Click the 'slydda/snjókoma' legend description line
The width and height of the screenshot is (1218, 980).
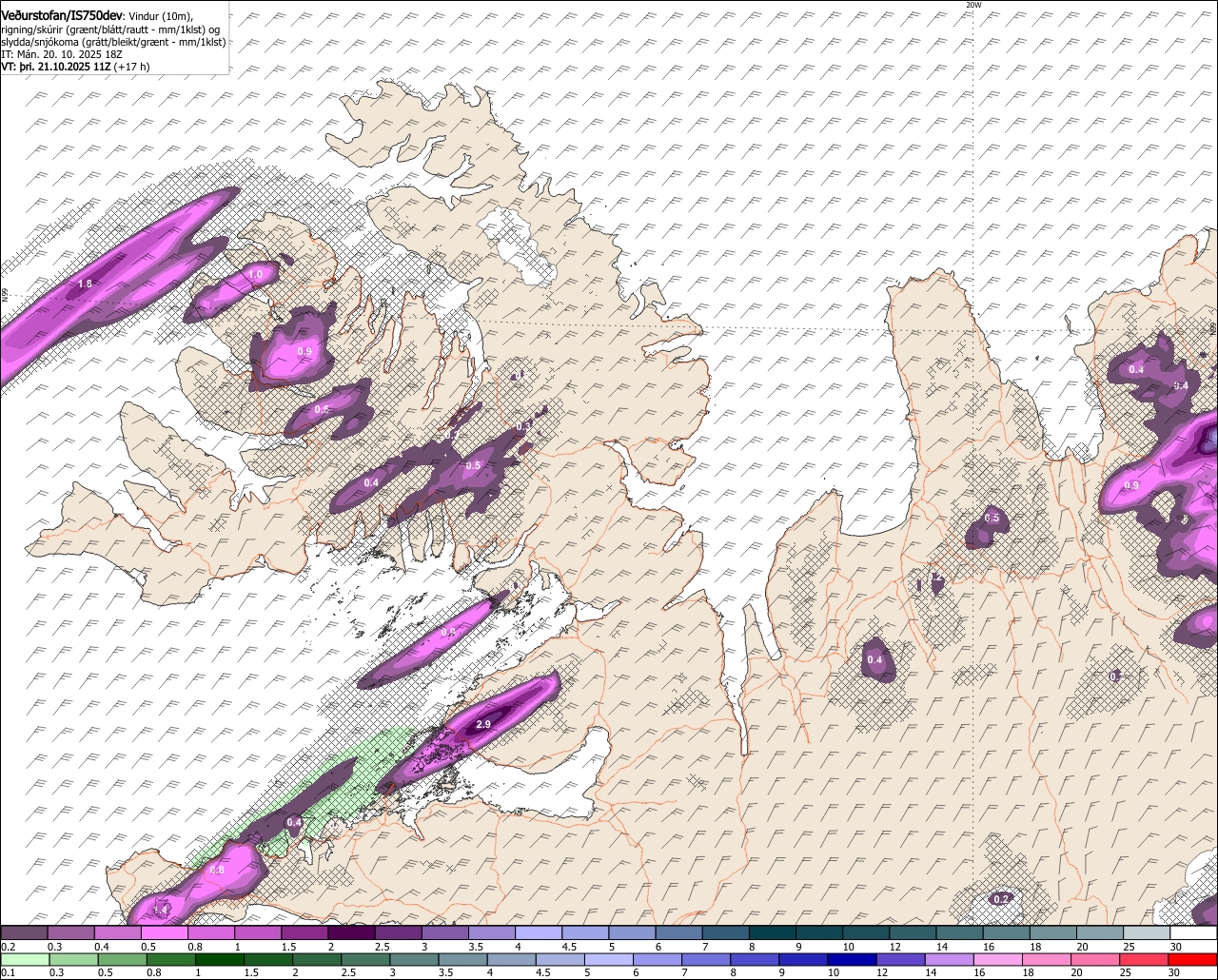114,42
